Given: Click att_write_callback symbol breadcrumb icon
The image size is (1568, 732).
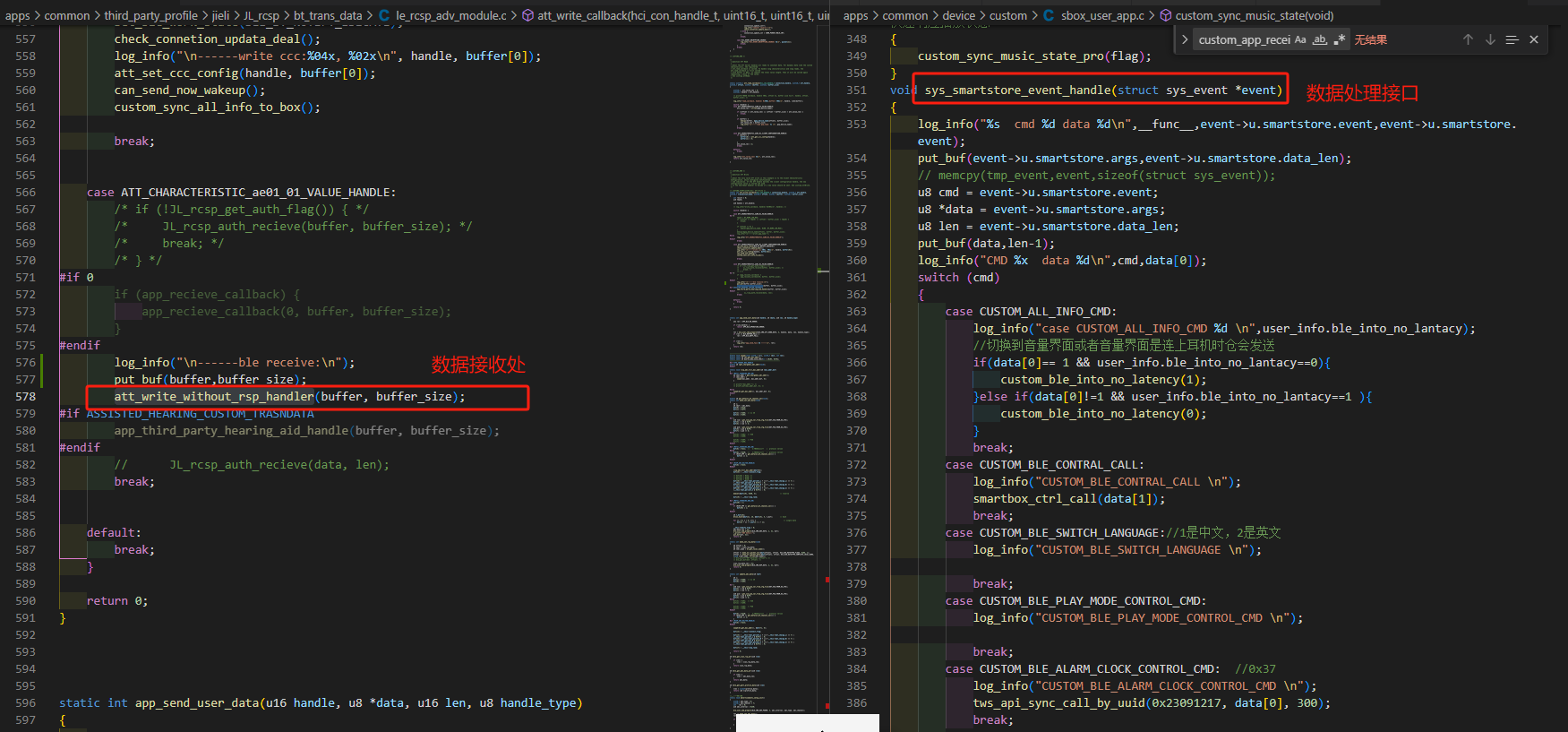Looking at the screenshot, I should coord(528,15).
